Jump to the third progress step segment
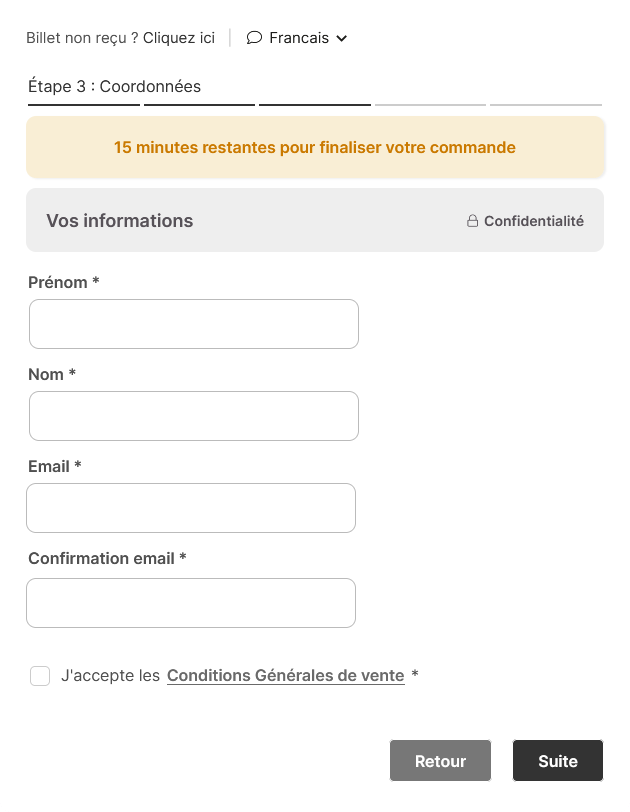The height and width of the screenshot is (812, 630). 315,104
